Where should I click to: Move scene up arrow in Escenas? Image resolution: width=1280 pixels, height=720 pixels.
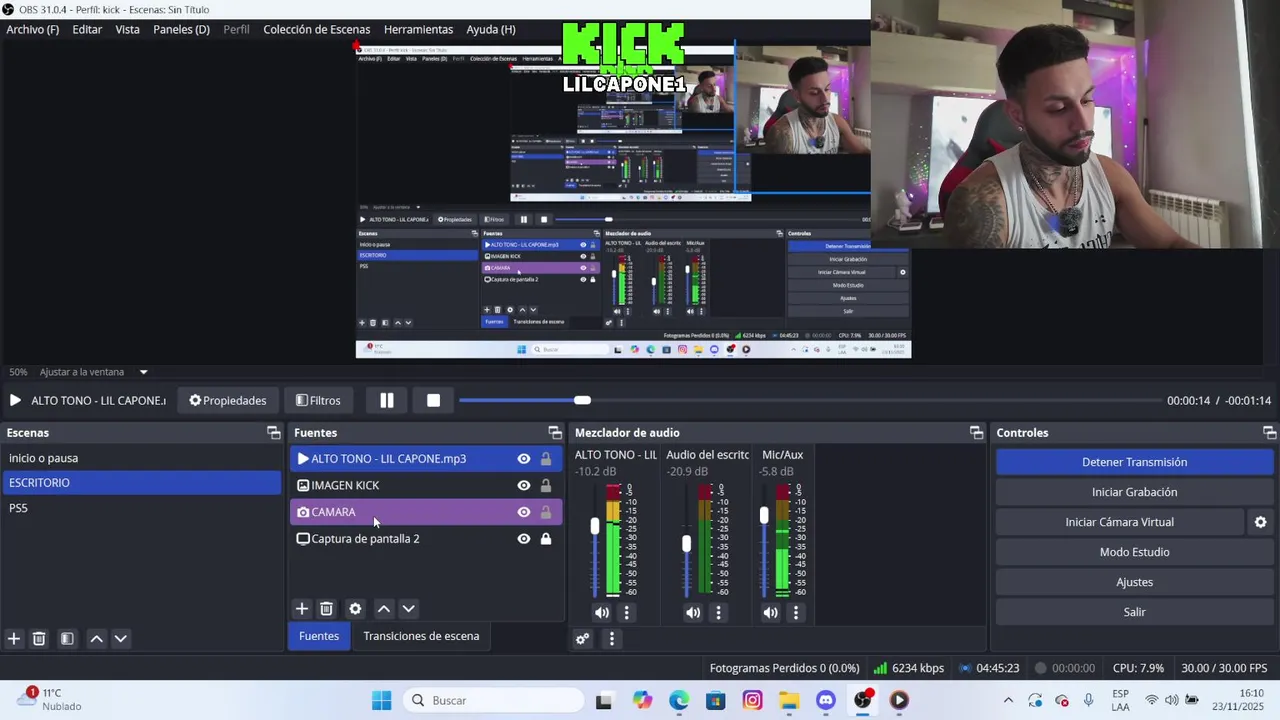96,638
